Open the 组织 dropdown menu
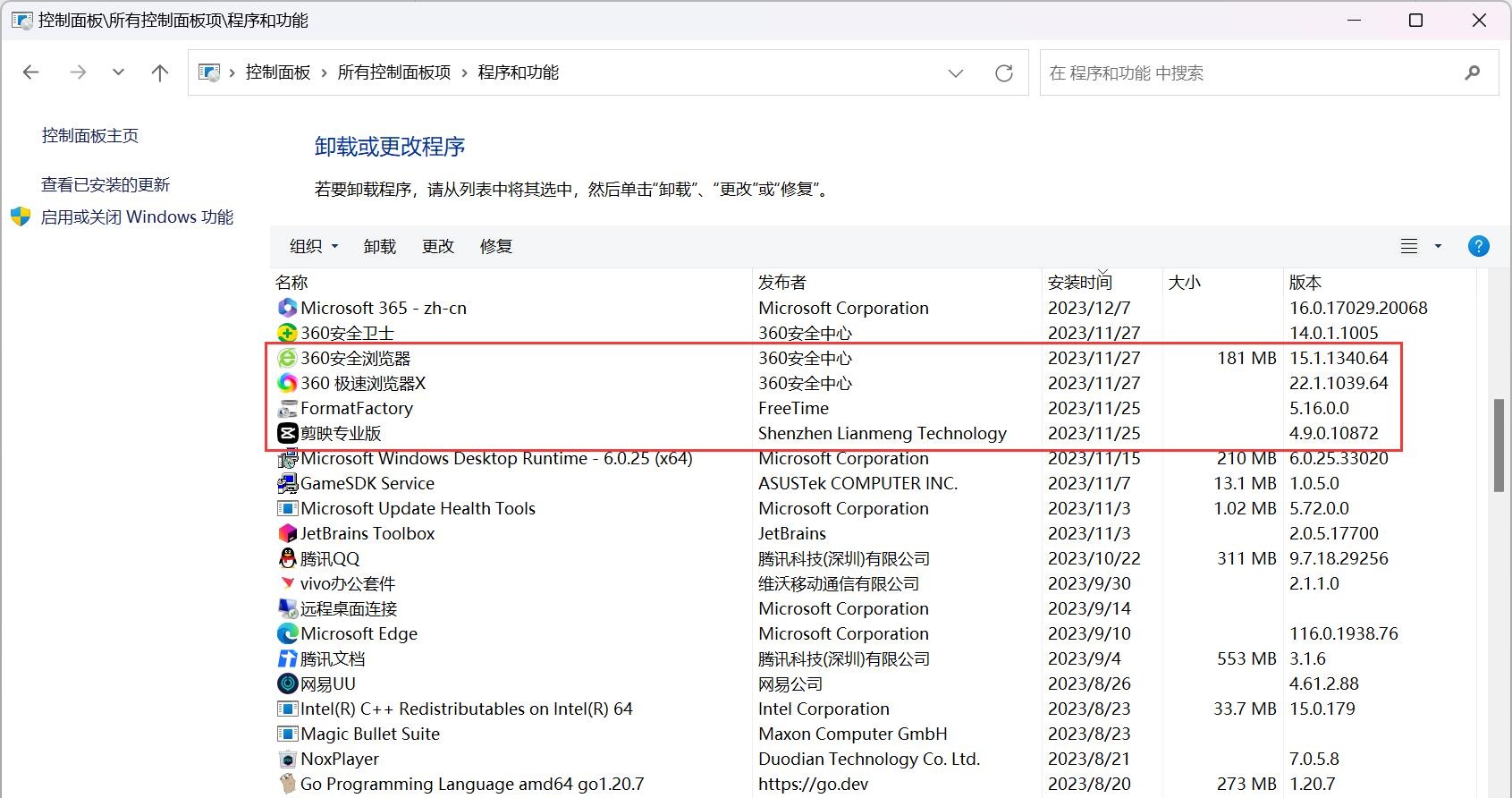 314,246
